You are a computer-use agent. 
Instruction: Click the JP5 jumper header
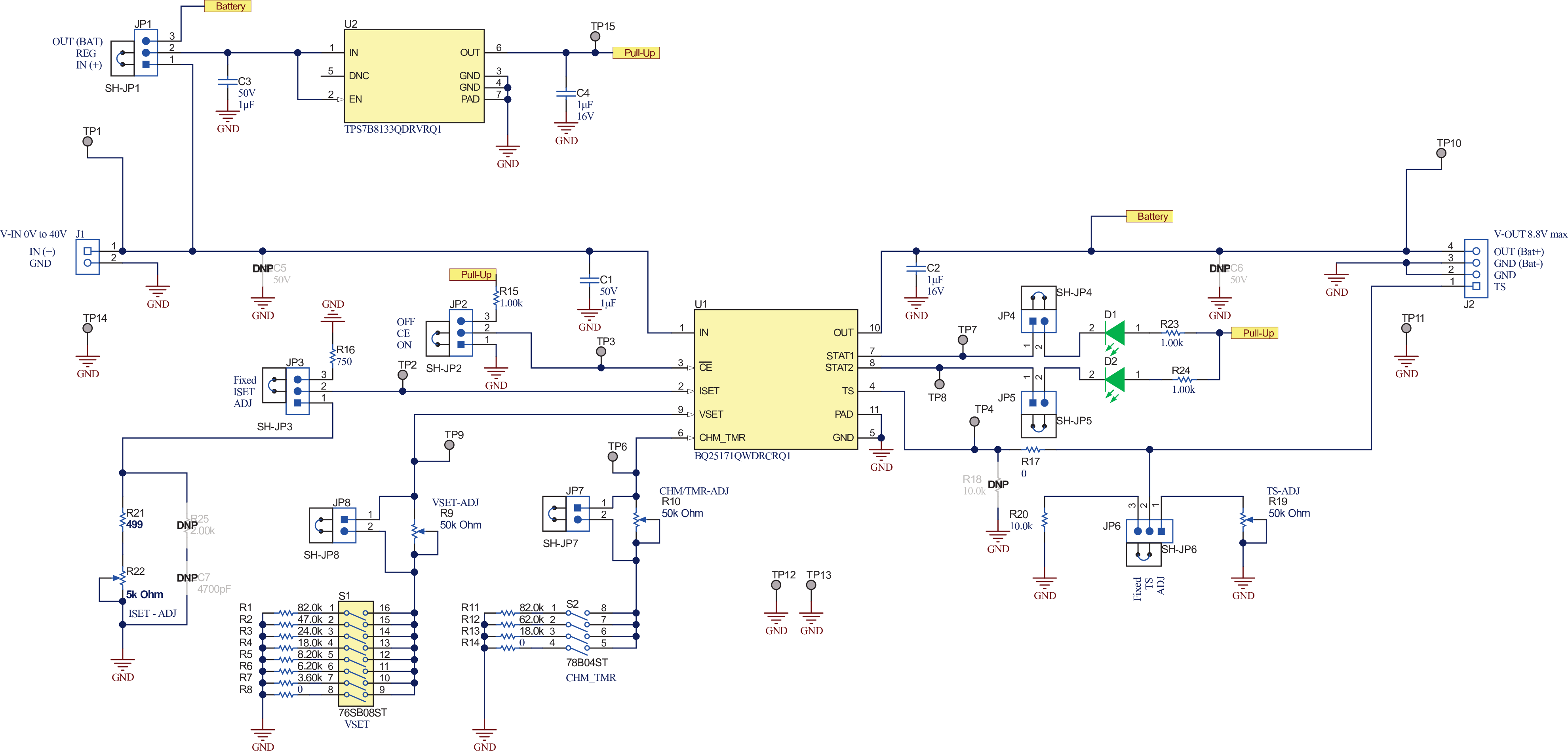(x=1039, y=403)
